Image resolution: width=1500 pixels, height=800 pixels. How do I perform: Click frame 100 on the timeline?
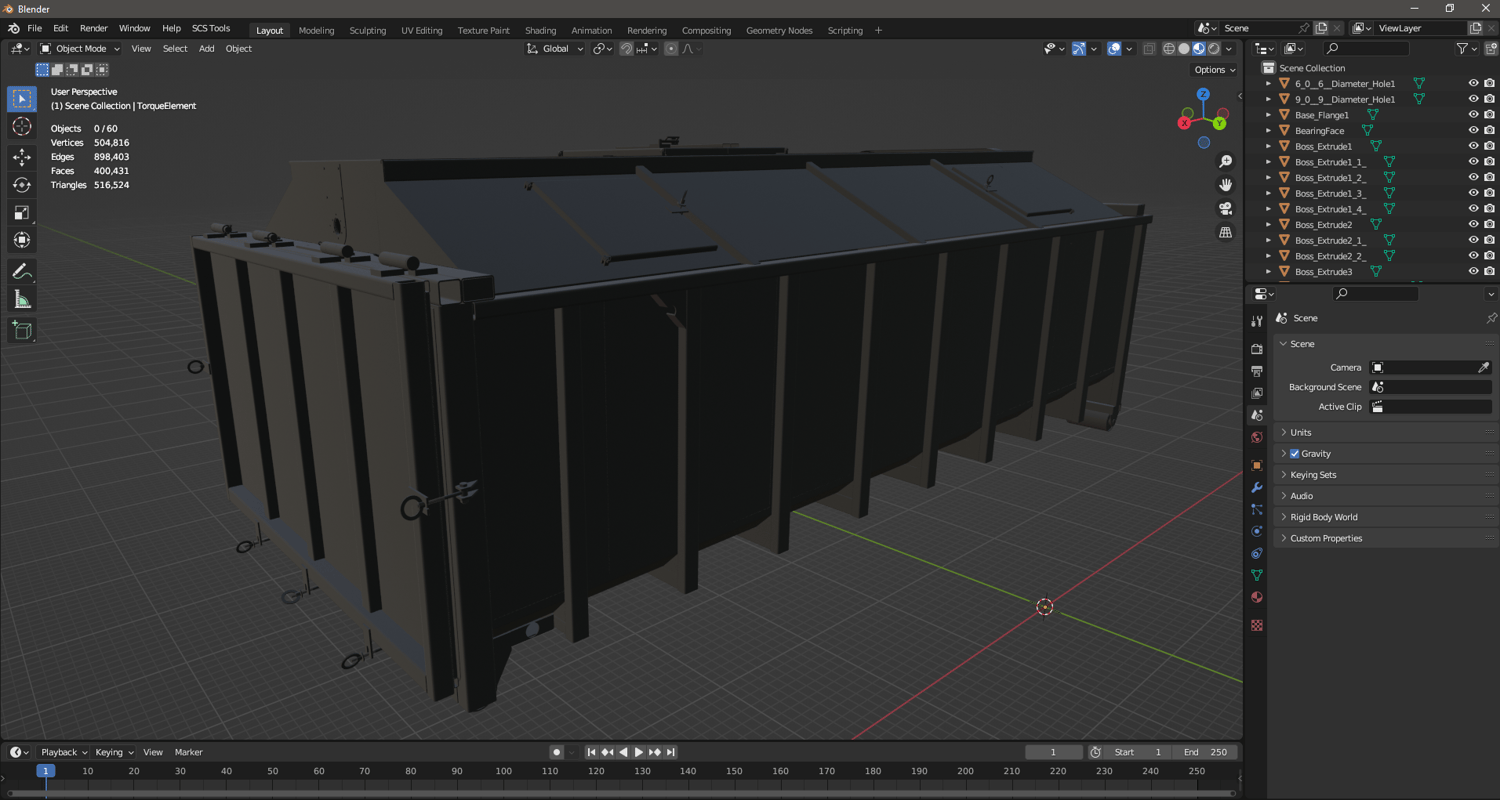(503, 771)
